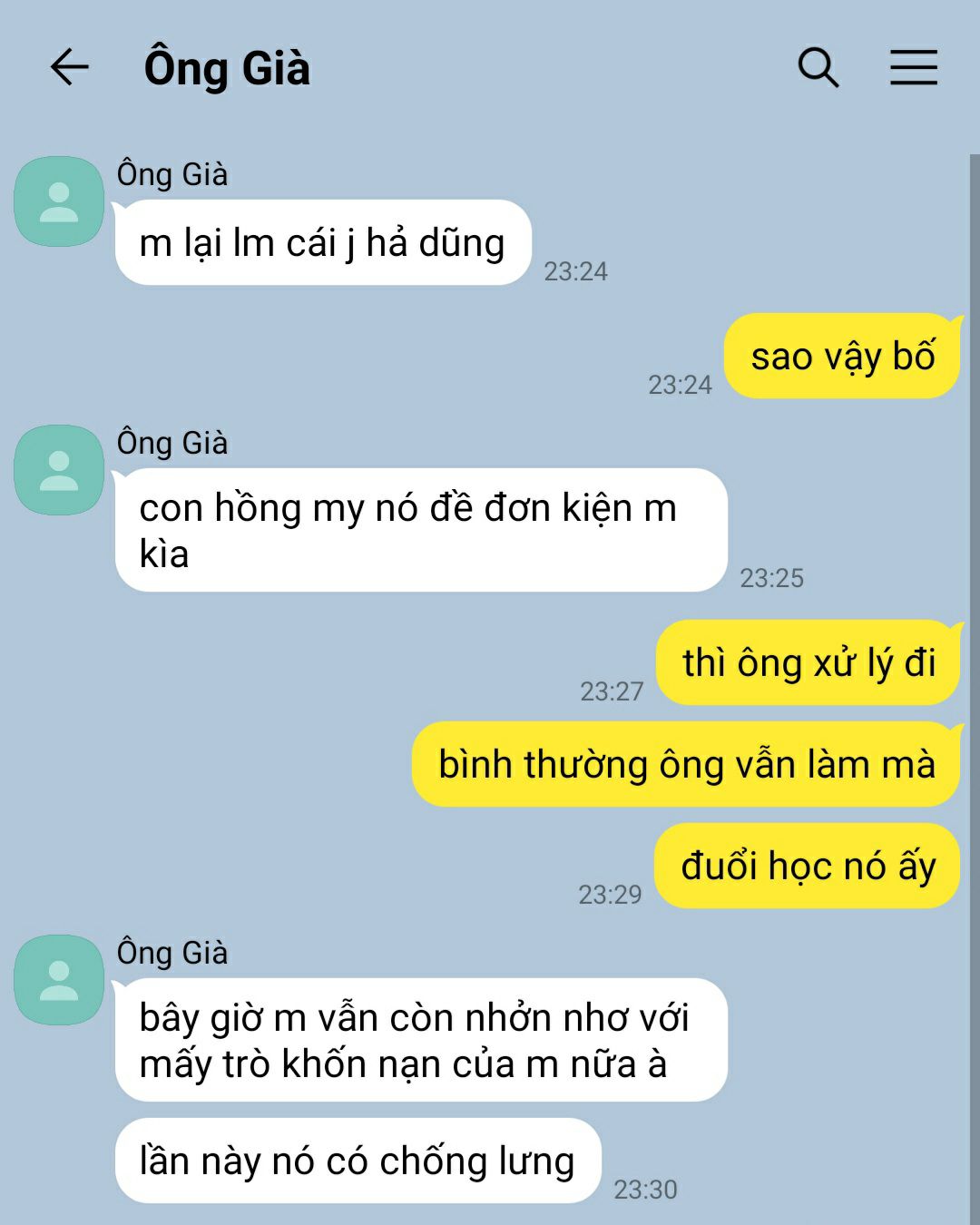Click the chat scrollbar on right edge
This screenshot has height=1225, width=980.
(x=975, y=690)
